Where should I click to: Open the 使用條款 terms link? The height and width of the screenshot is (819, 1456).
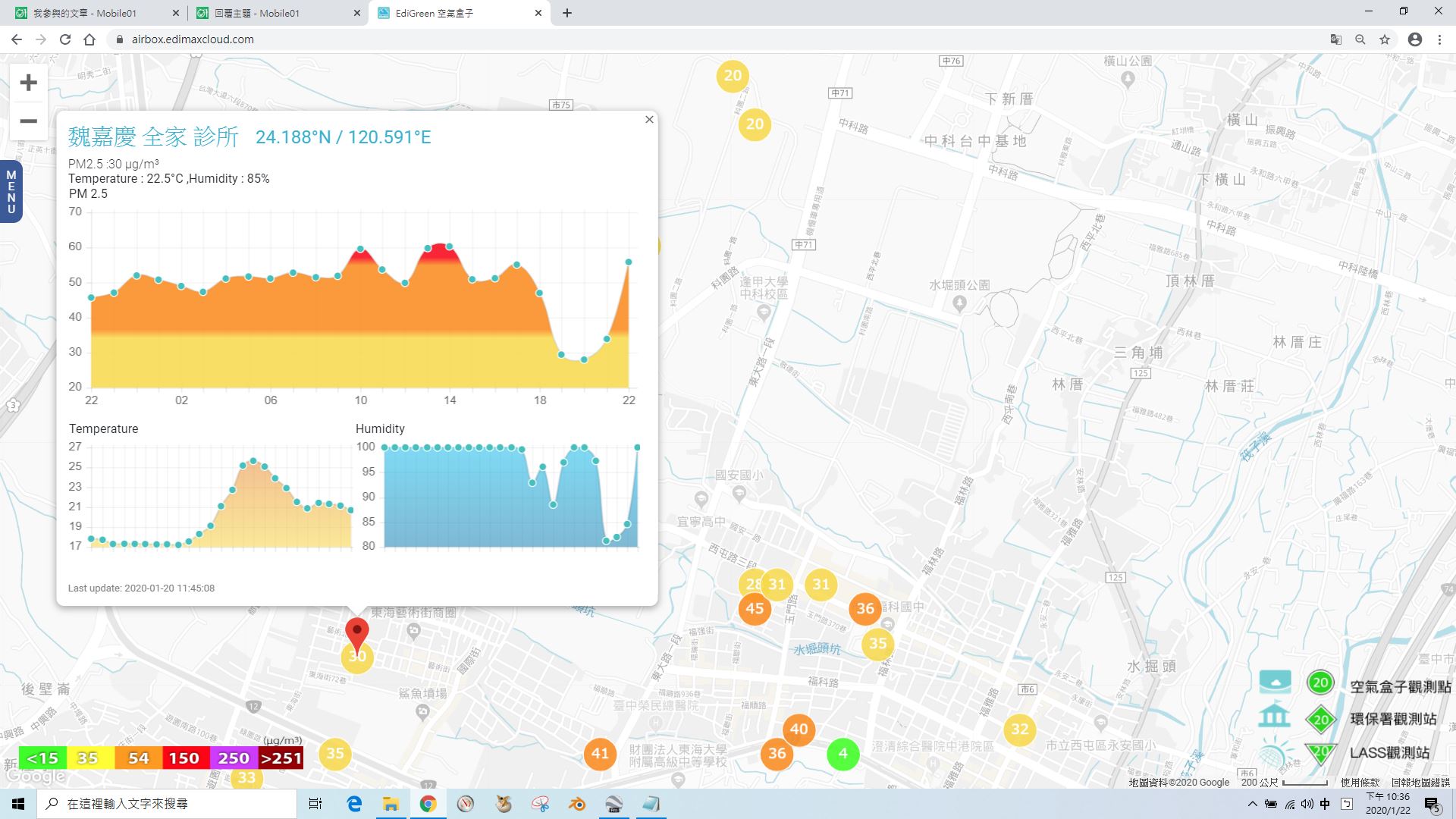[x=1360, y=782]
